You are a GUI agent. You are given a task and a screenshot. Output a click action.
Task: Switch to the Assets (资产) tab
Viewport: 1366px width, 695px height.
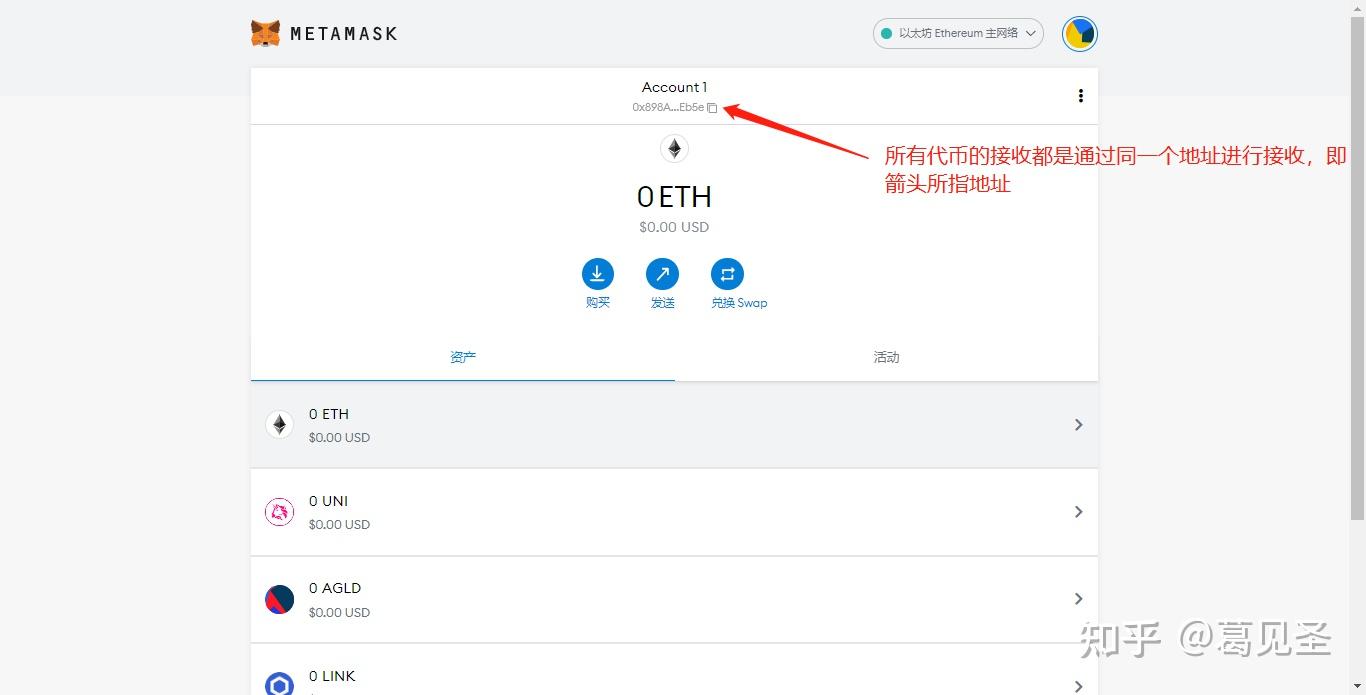(463, 357)
